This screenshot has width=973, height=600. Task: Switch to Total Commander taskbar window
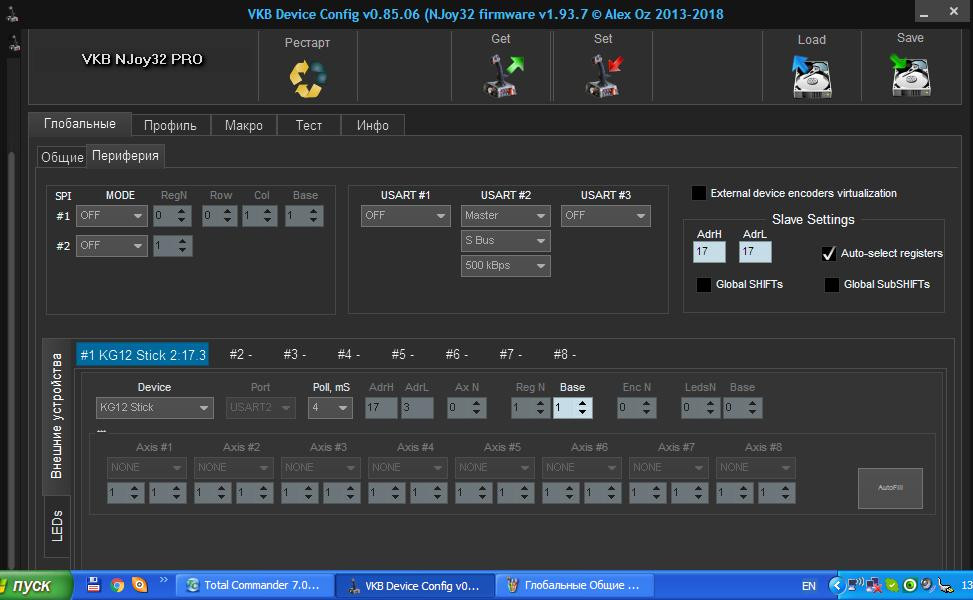pos(255,585)
